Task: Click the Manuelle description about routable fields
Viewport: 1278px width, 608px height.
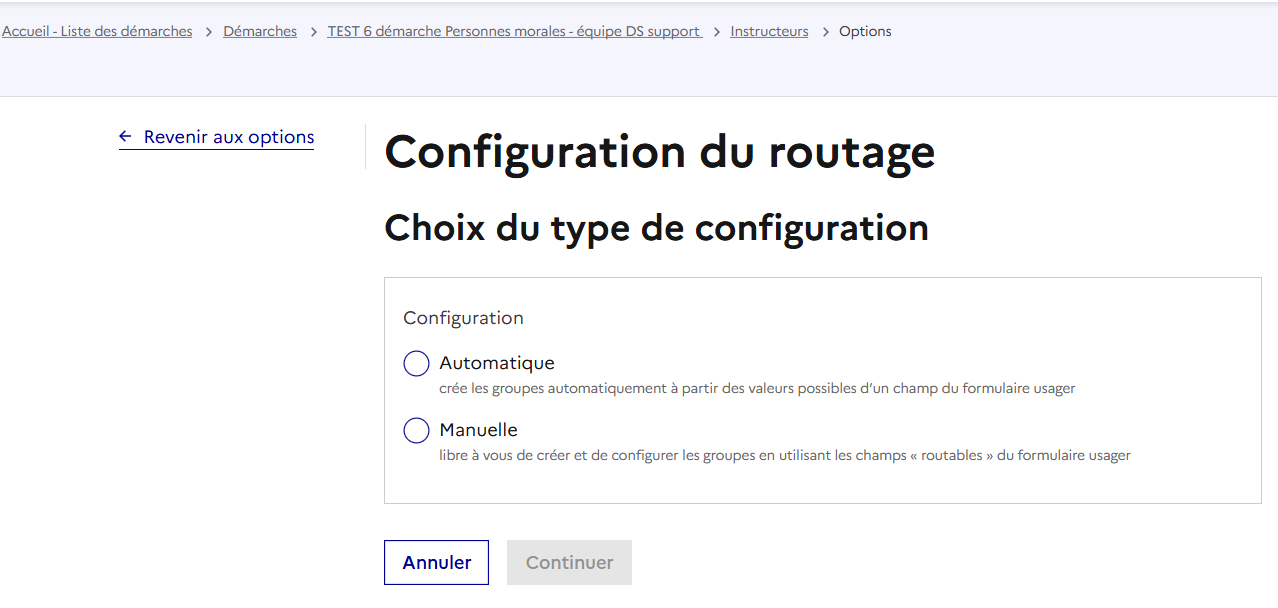Action: pyautogui.click(x=784, y=455)
